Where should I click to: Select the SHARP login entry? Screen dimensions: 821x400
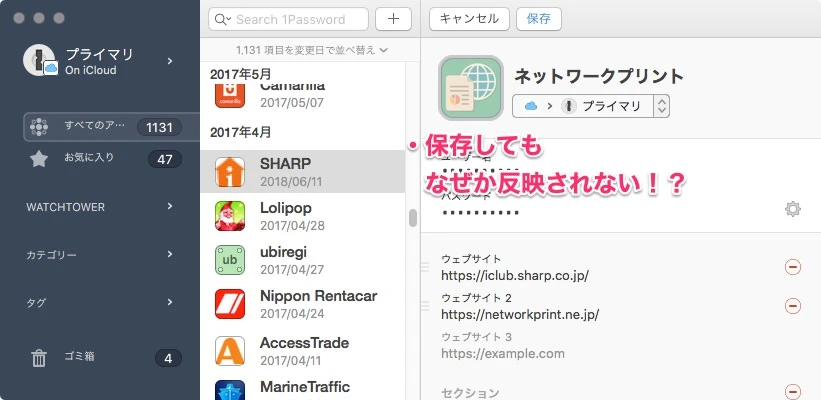pos(302,171)
